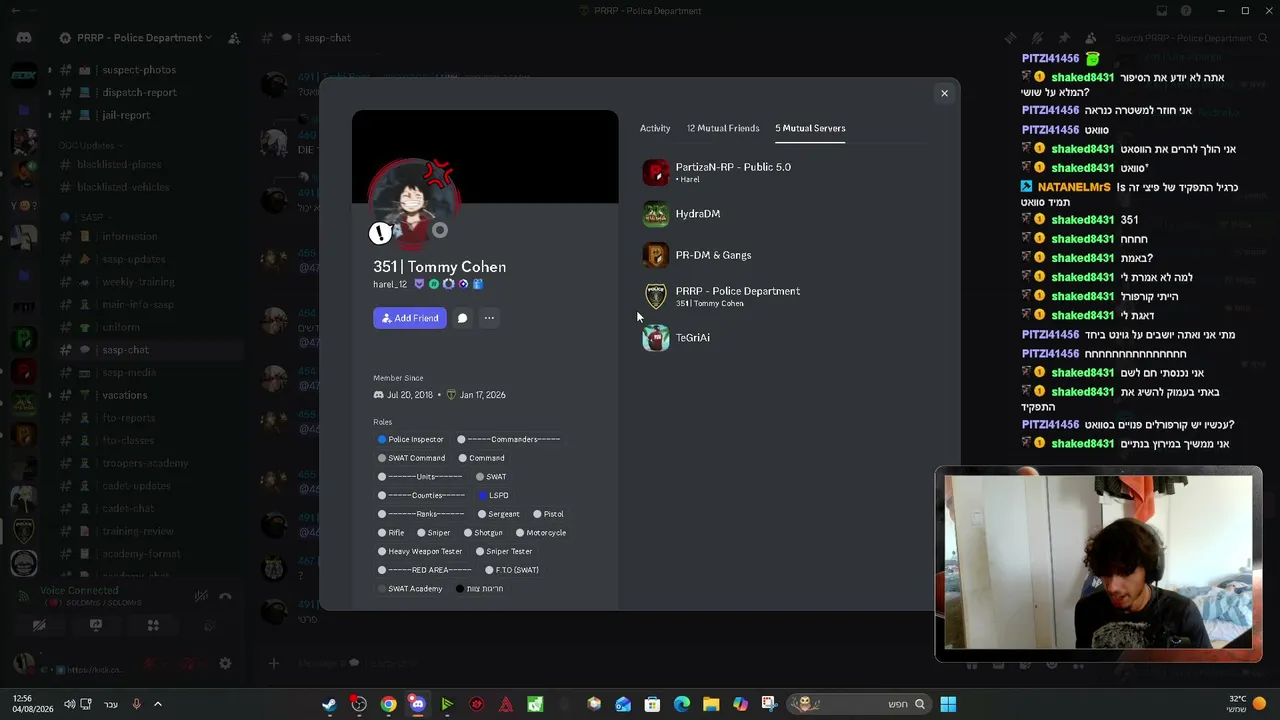Click the plus attachment icon in the message bar
Image resolution: width=1280 pixels, height=720 pixels.
pyautogui.click(x=273, y=663)
